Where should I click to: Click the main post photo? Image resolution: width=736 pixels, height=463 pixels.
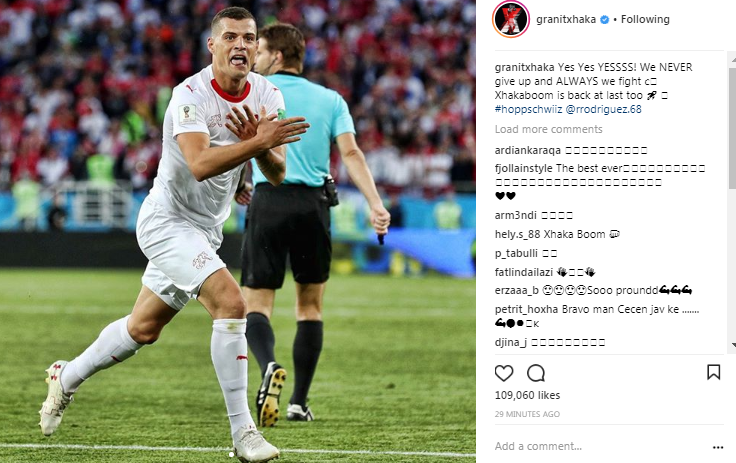pyautogui.click(x=238, y=232)
